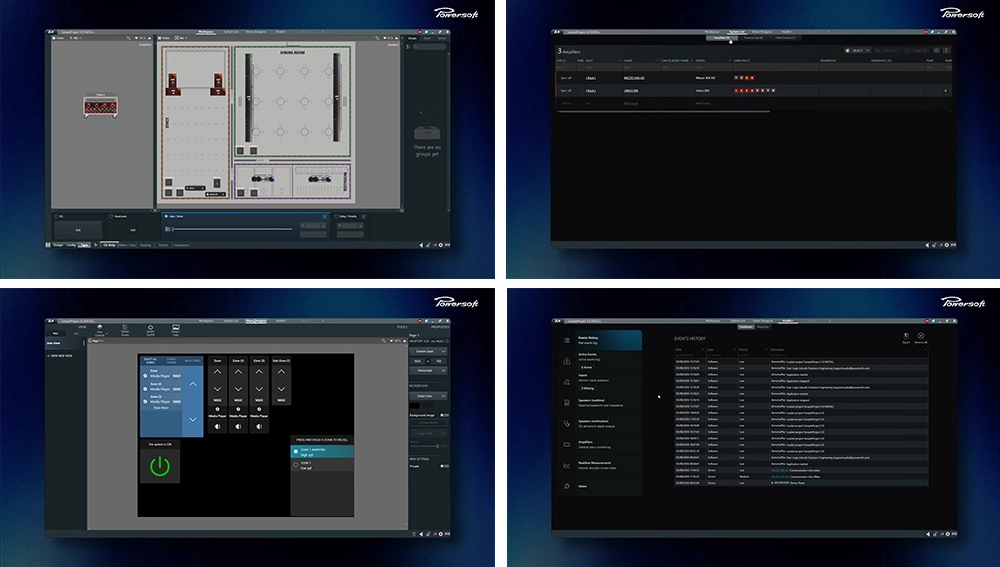Image resolution: width=1000 pixels, height=567 pixels.
Task: Open Horizontal orientation dropdown
Action: 428,371
